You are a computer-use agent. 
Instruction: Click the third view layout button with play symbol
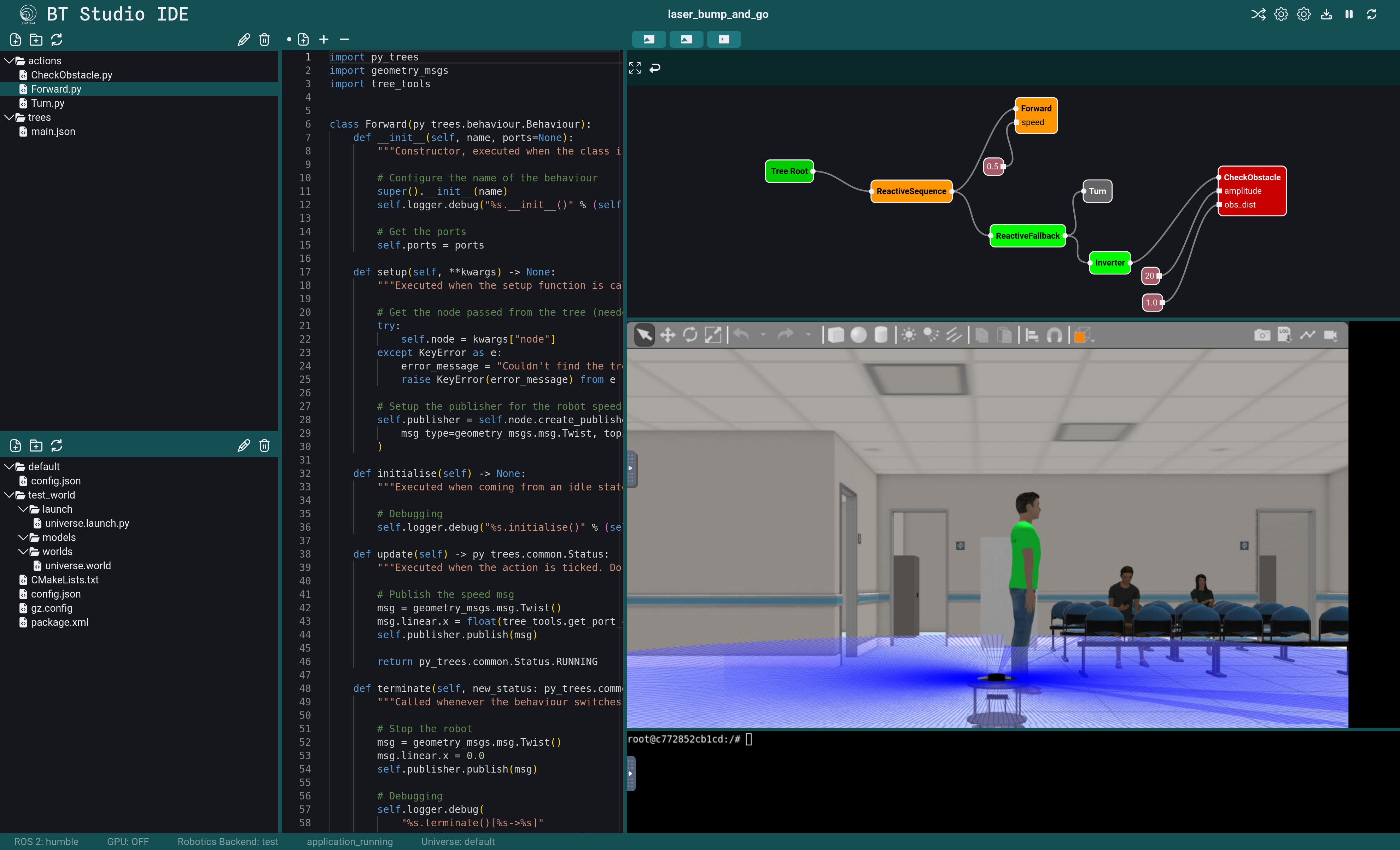click(724, 39)
